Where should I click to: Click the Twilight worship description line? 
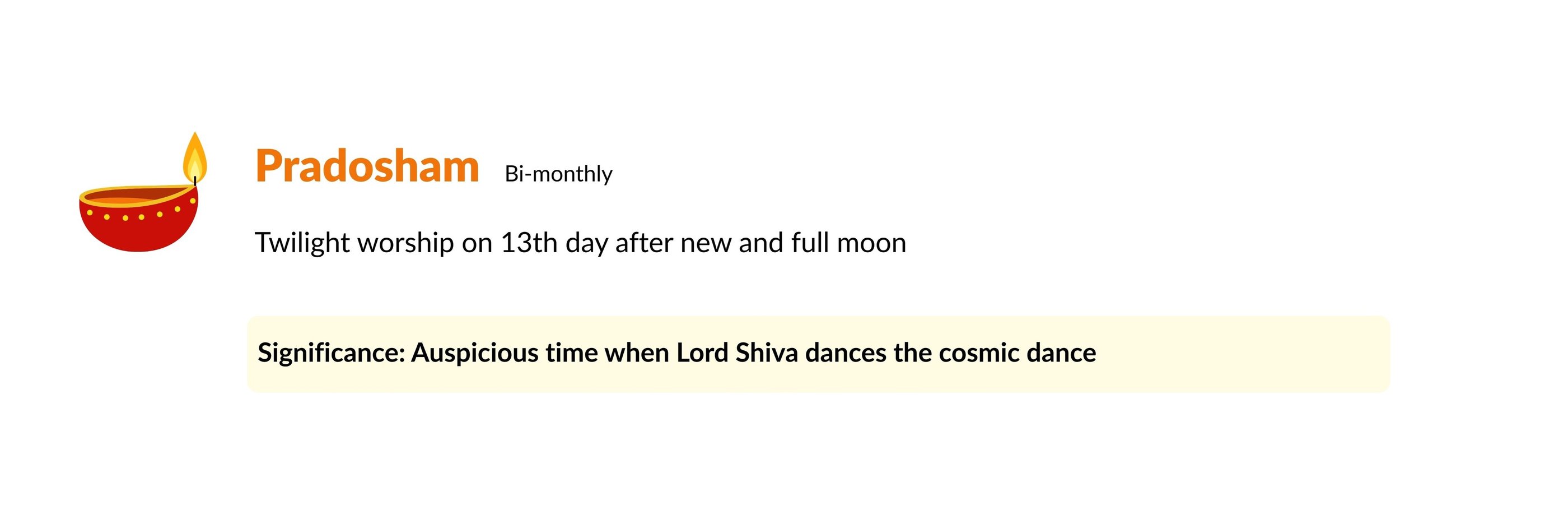pos(580,243)
